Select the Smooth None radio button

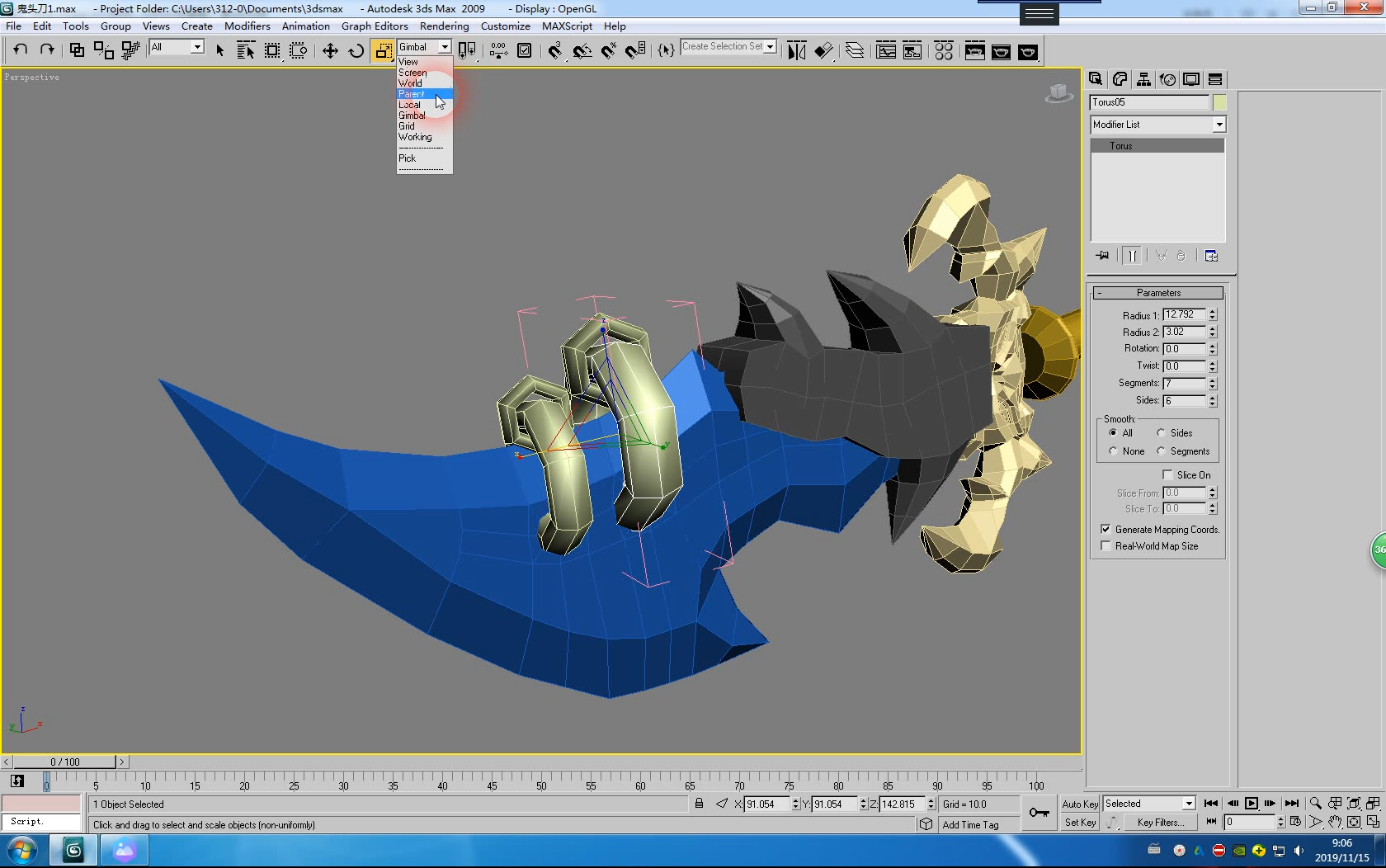tap(1113, 451)
